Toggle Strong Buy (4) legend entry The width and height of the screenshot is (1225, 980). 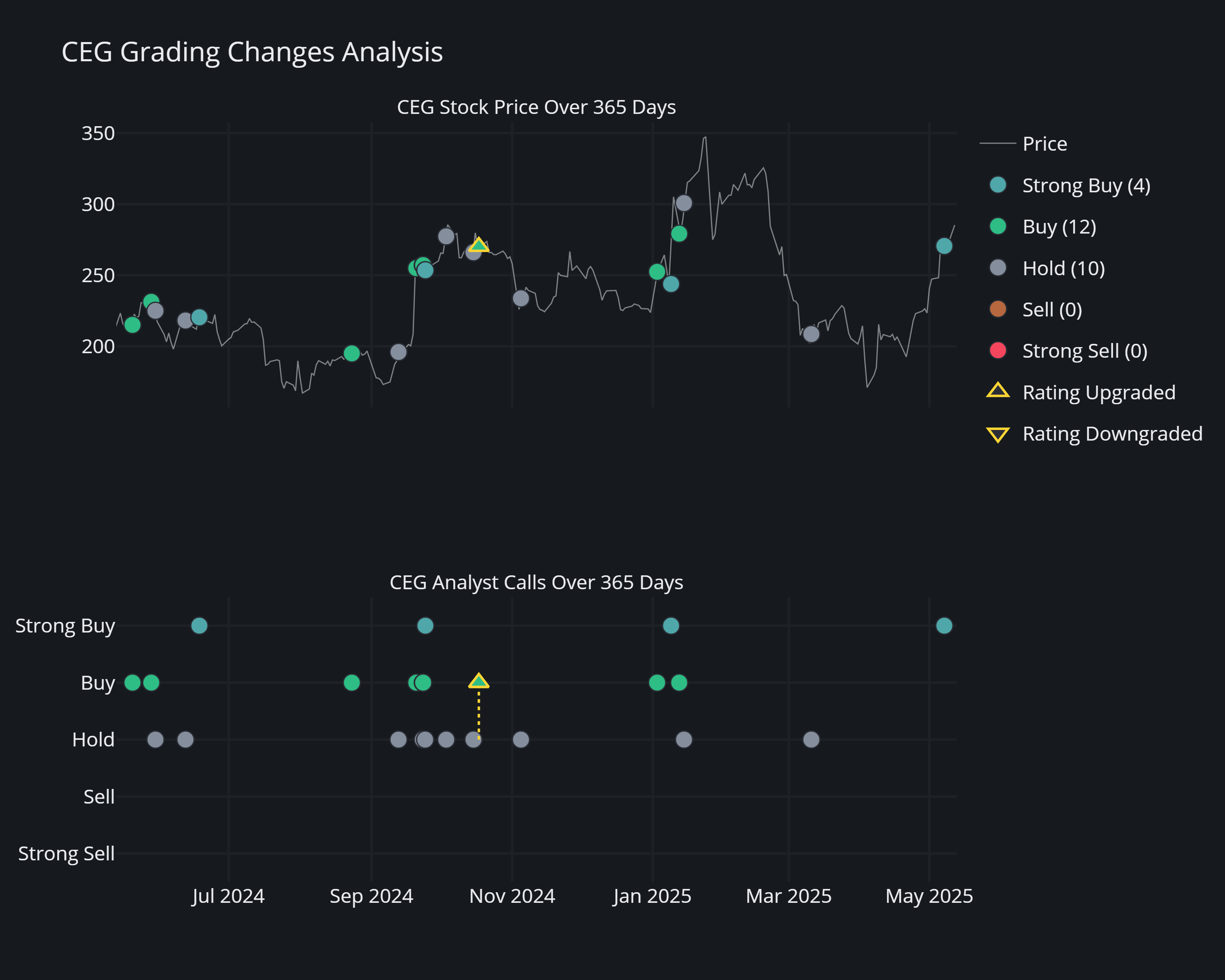click(x=1085, y=185)
